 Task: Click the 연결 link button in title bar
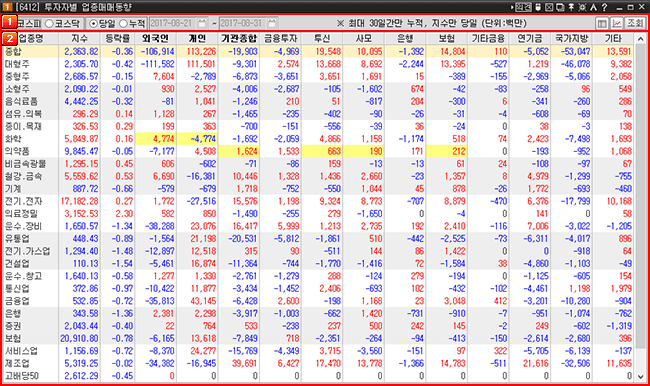[x=523, y=7]
